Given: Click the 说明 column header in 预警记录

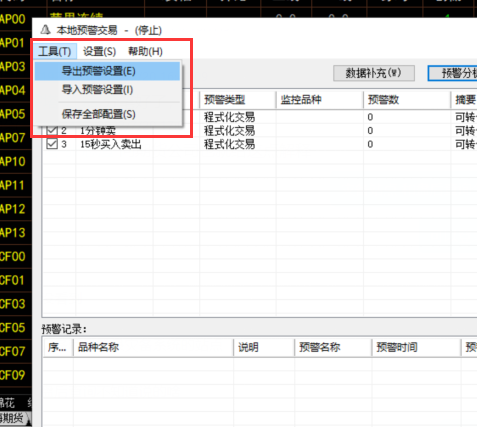Looking at the screenshot, I should (264, 347).
